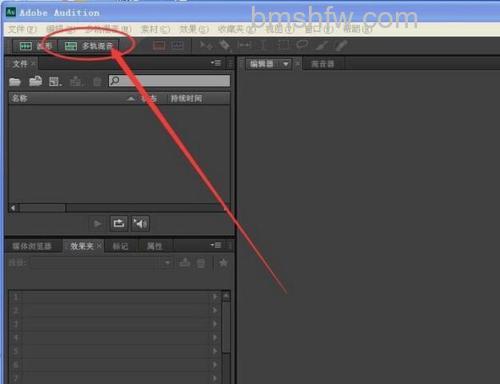Click the sort arrow in the files header
The width and height of the screenshot is (500, 384).
131,99
